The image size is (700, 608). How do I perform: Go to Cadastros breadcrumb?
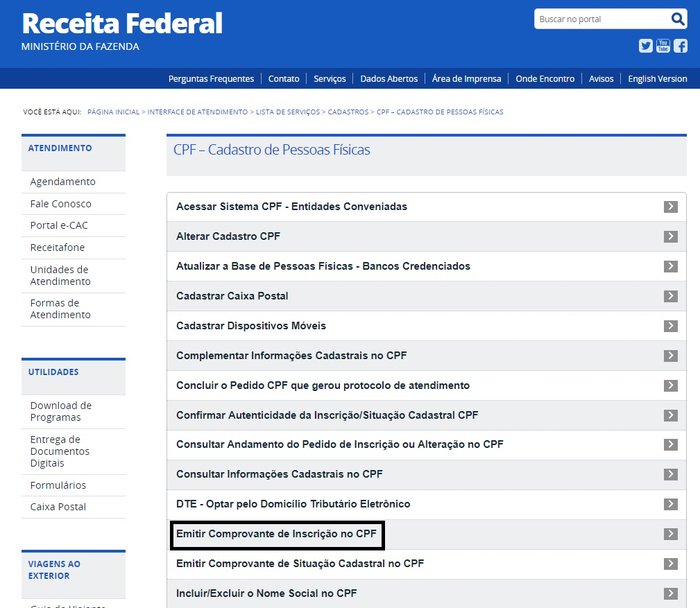coord(348,112)
